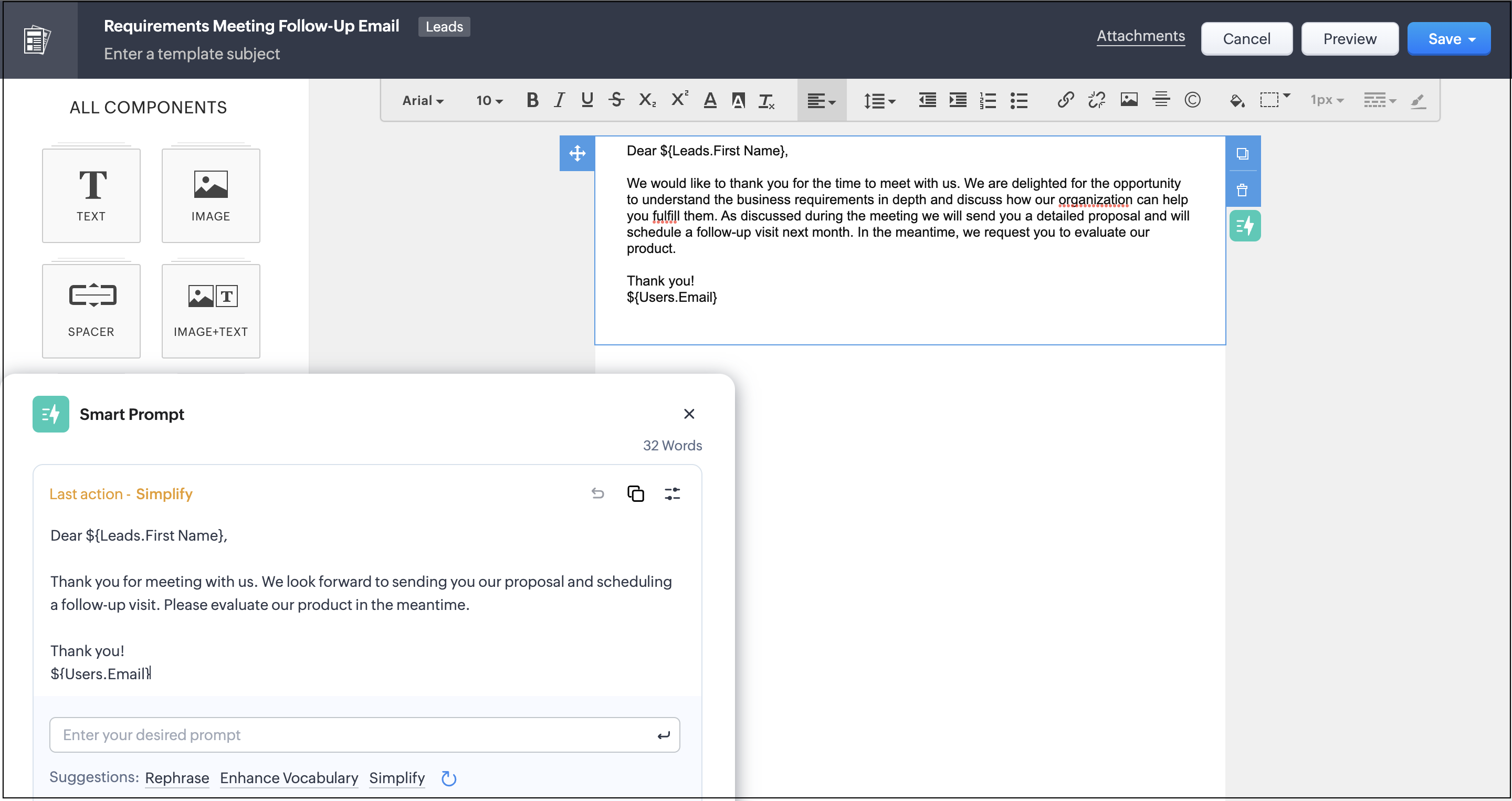This screenshot has height=801, width=1512.
Task: Click the background fill color bucket
Action: point(1236,100)
